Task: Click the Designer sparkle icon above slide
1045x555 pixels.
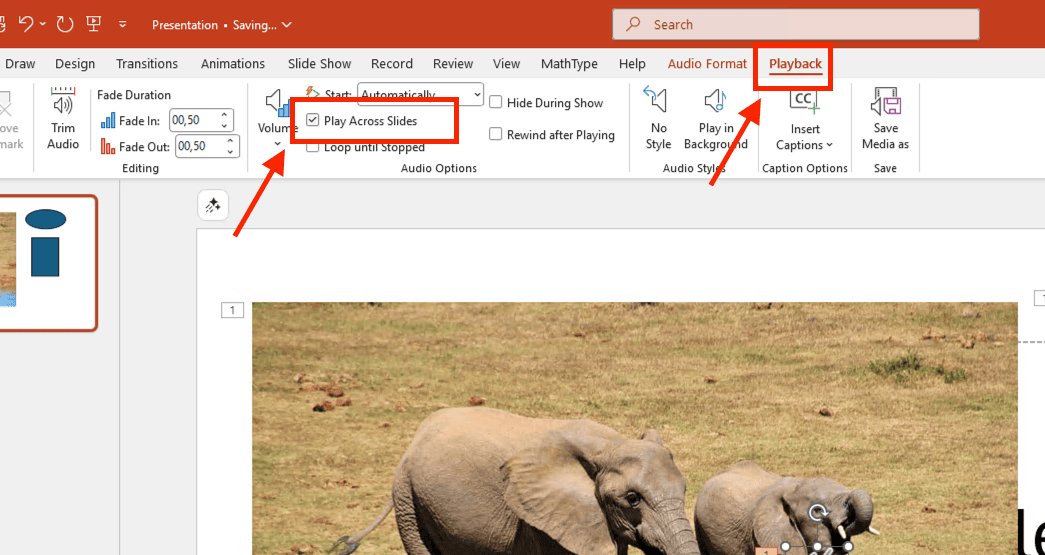Action: coord(213,205)
